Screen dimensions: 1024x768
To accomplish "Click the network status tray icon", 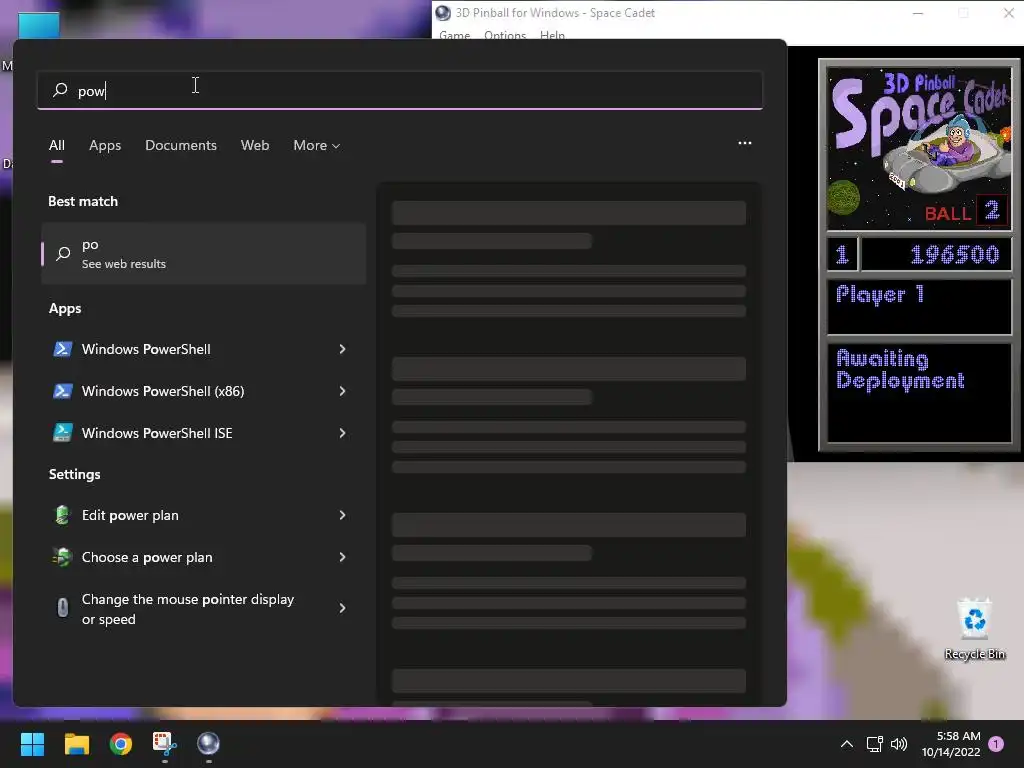I will (x=874, y=744).
